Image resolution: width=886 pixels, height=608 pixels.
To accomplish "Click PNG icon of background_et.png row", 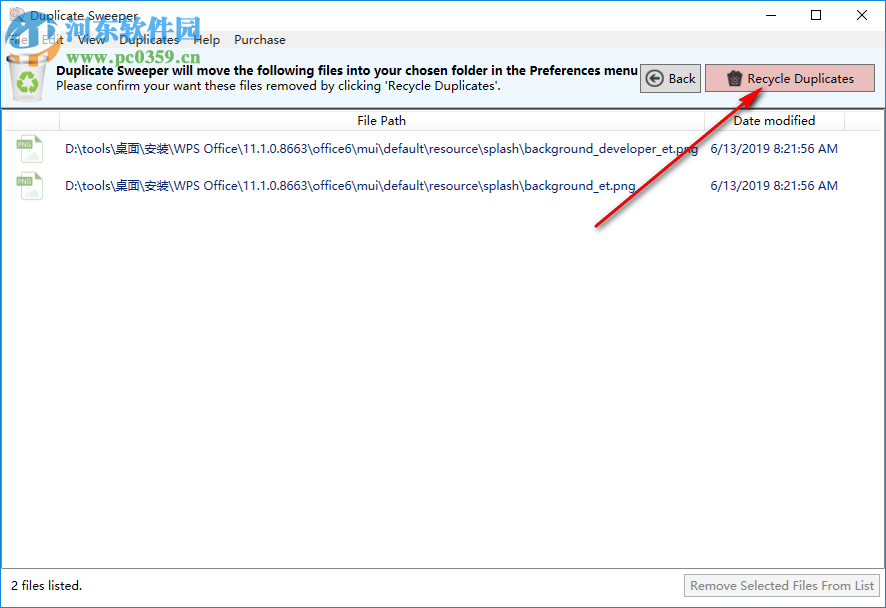I will tap(30, 186).
